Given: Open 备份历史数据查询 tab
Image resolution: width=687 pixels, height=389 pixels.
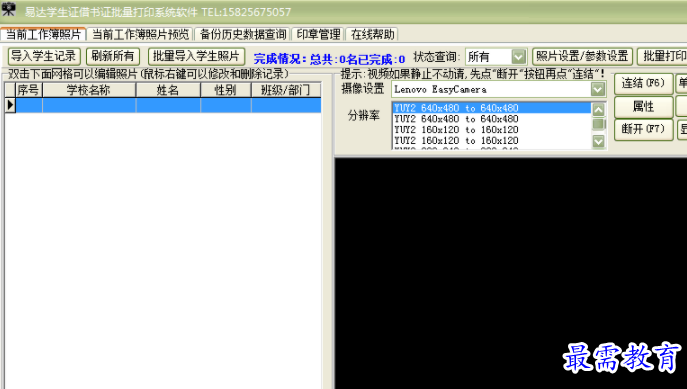Looking at the screenshot, I should point(243,34).
